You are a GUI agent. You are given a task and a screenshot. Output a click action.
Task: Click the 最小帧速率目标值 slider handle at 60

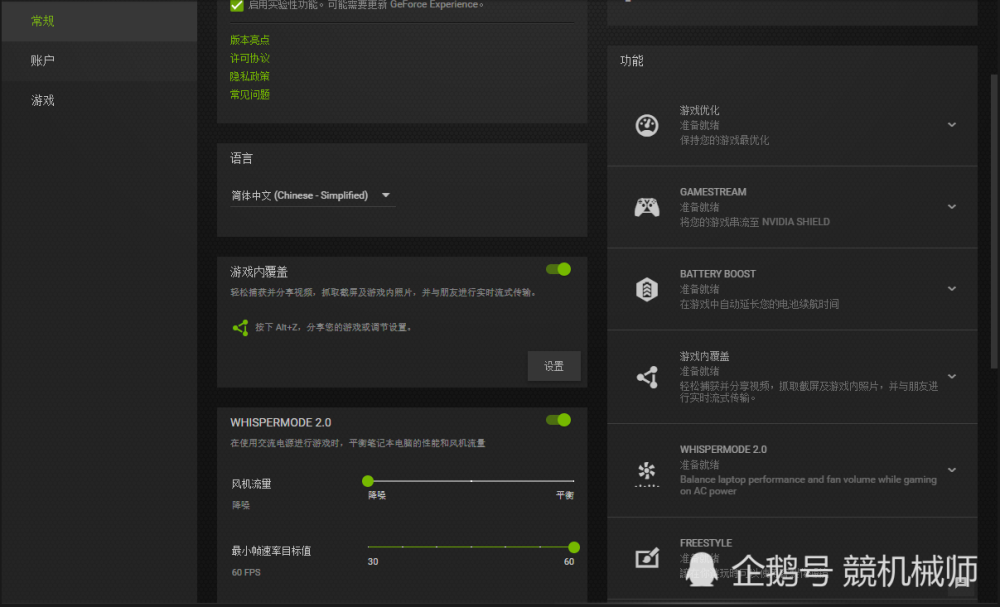(x=574, y=547)
